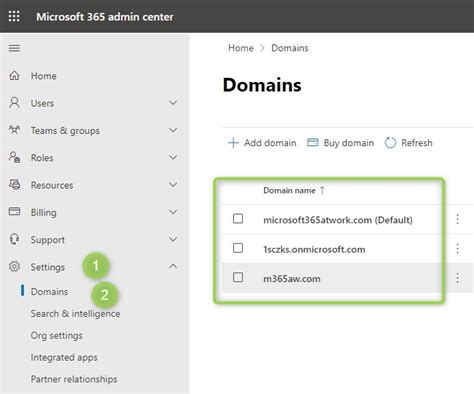Viewport: 474px width, 394px height.
Task: Click the Billing card icon
Action: [x=14, y=211]
